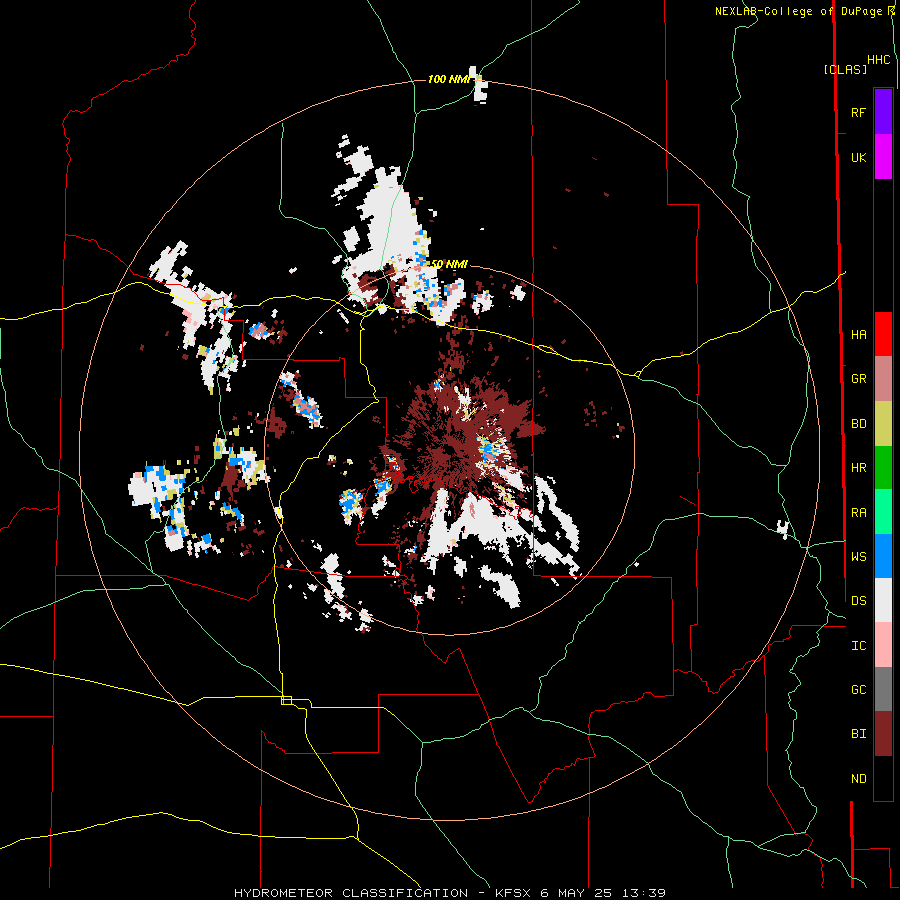Click the HR legend label
Image resolution: width=900 pixels, height=900 pixels.
[x=858, y=468]
